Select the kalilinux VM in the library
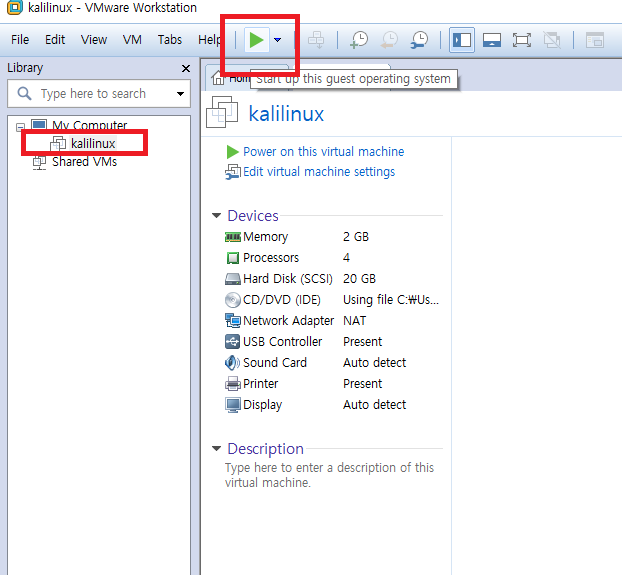This screenshot has width=622, height=575. click(x=93, y=143)
